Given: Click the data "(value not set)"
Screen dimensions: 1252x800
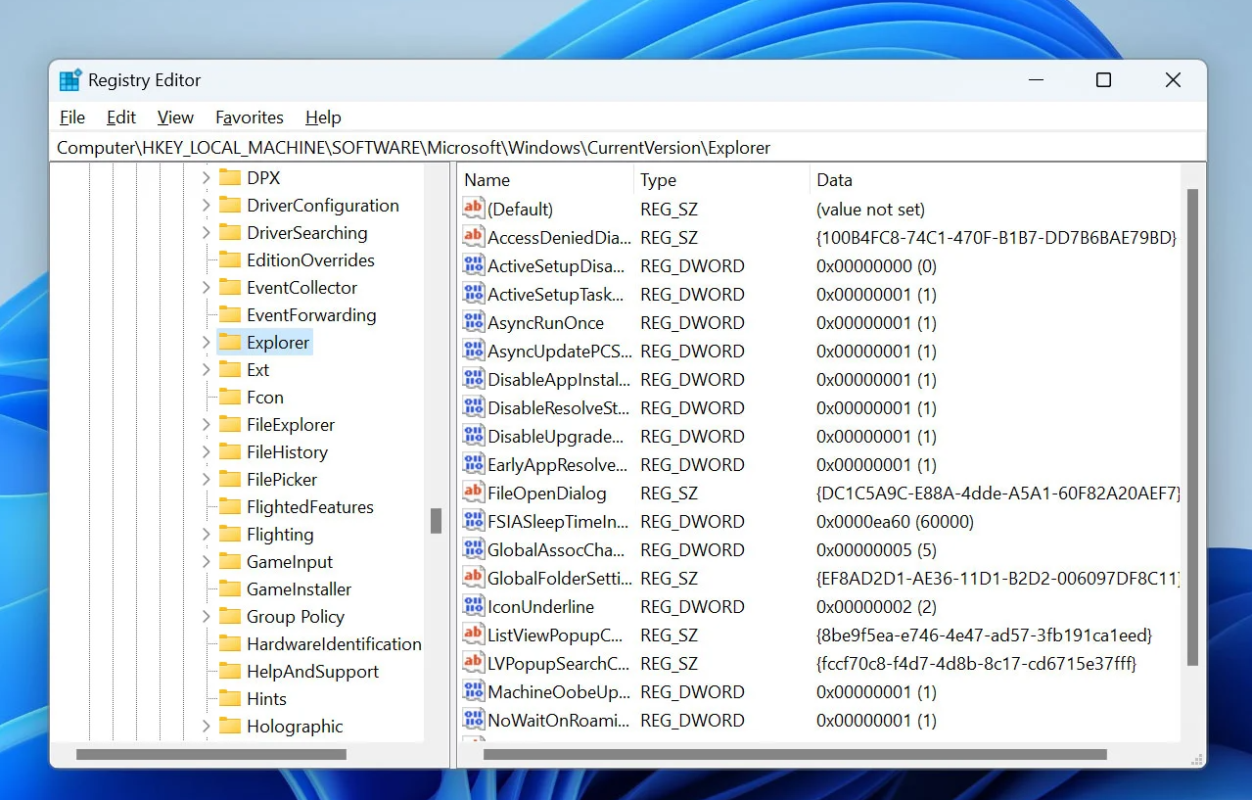Looking at the screenshot, I should point(871,209).
